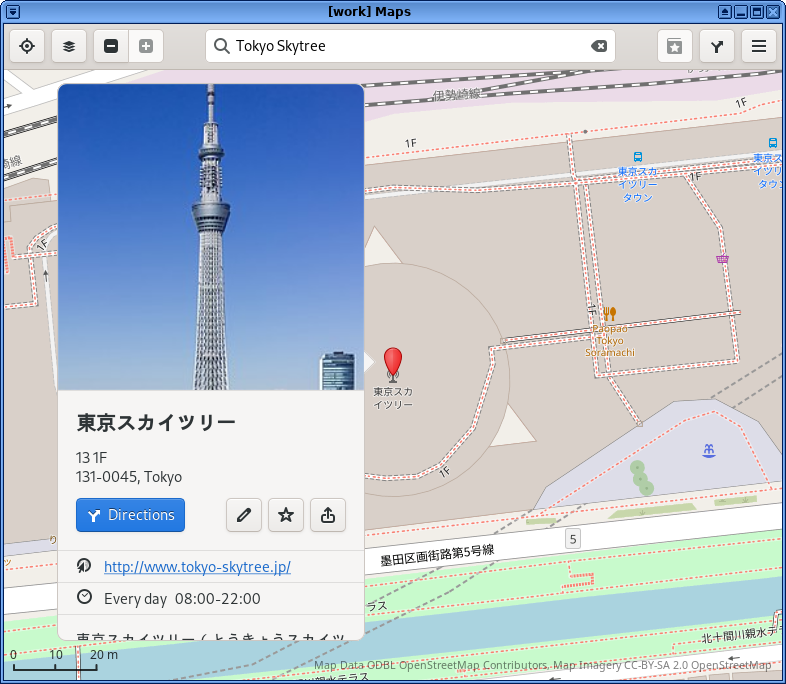Click the search magnifier icon
The height and width of the screenshot is (684, 786).
[222, 46]
